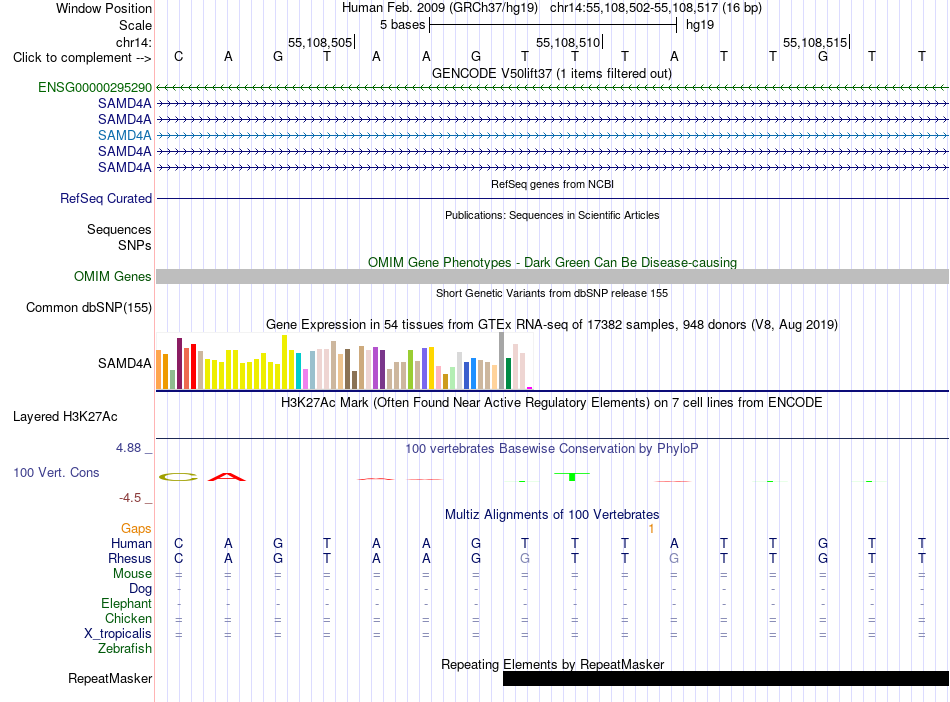Click the 55,108,510 coordinate tick
This screenshot has width=950, height=702.
(x=568, y=42)
